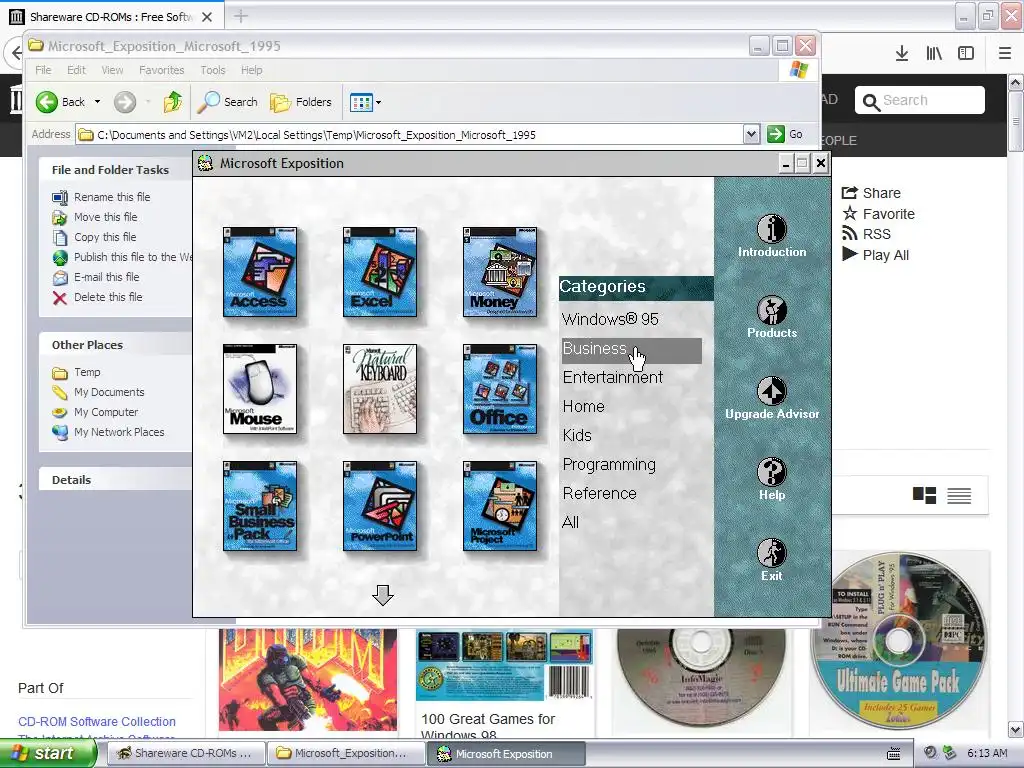Screen dimensions: 1024x768
Task: Switch to Shareware CD-ROMs taskbar item
Action: (185, 754)
